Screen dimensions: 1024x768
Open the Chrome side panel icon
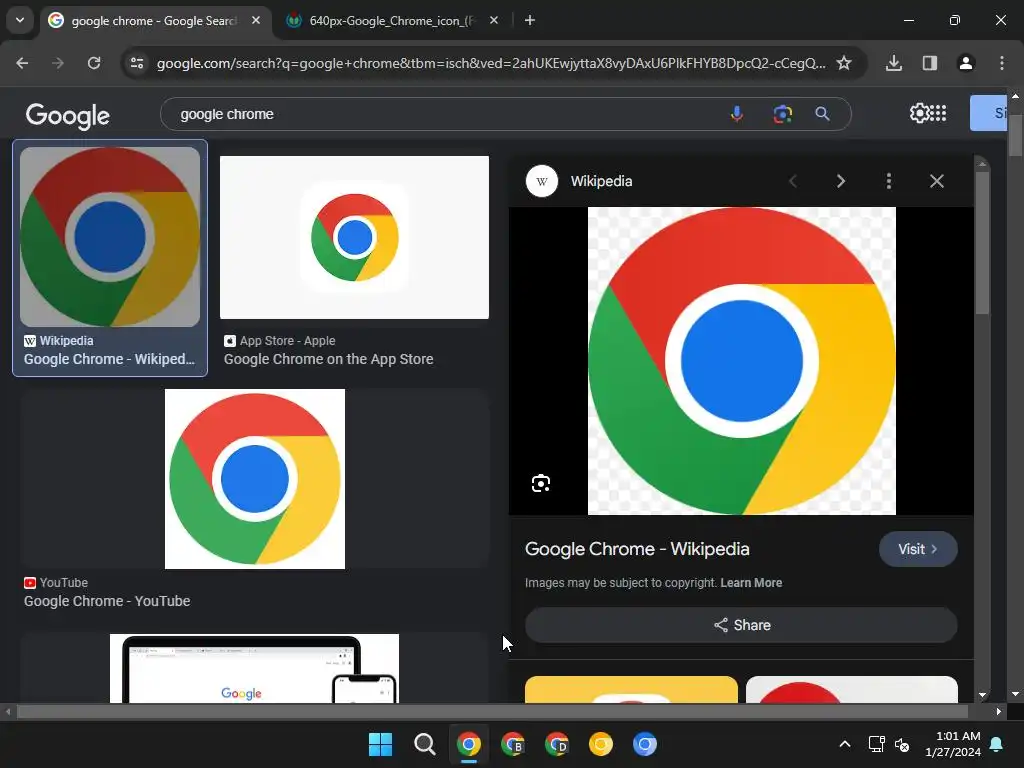pyautogui.click(x=930, y=63)
